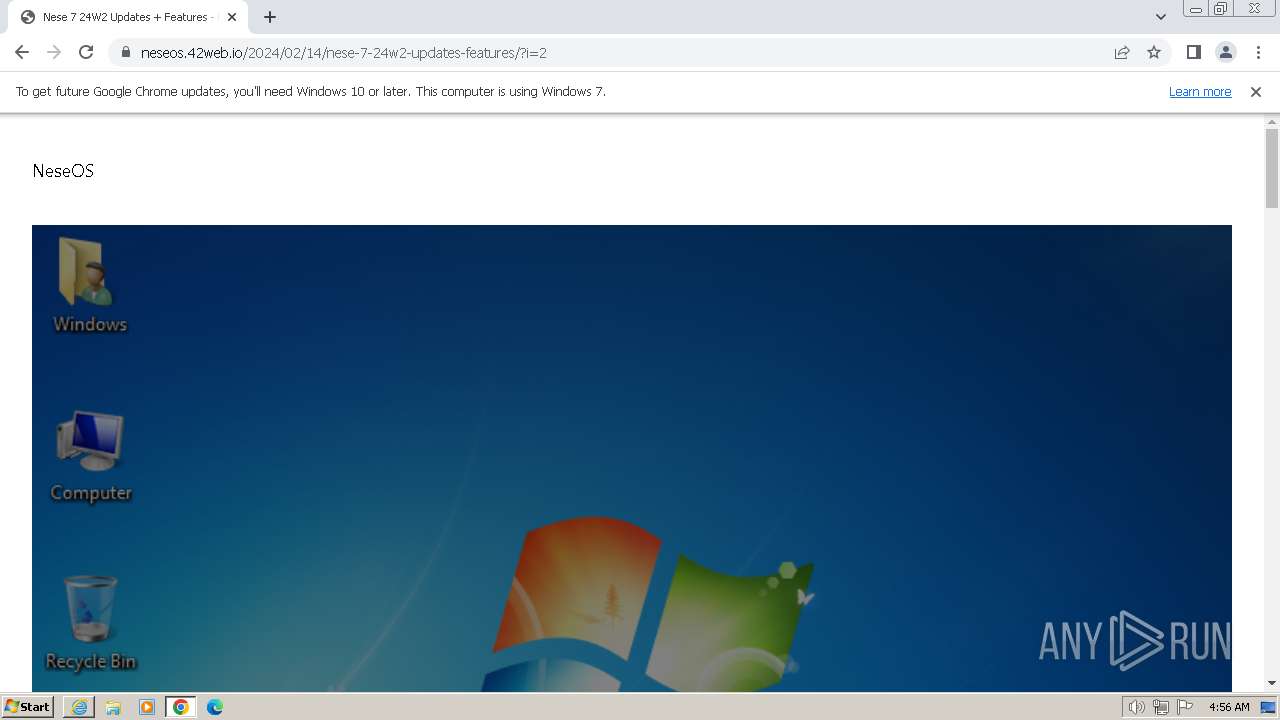Select the Nese 7 24W2 Updates tab
1280x720 pixels.
coord(126,17)
